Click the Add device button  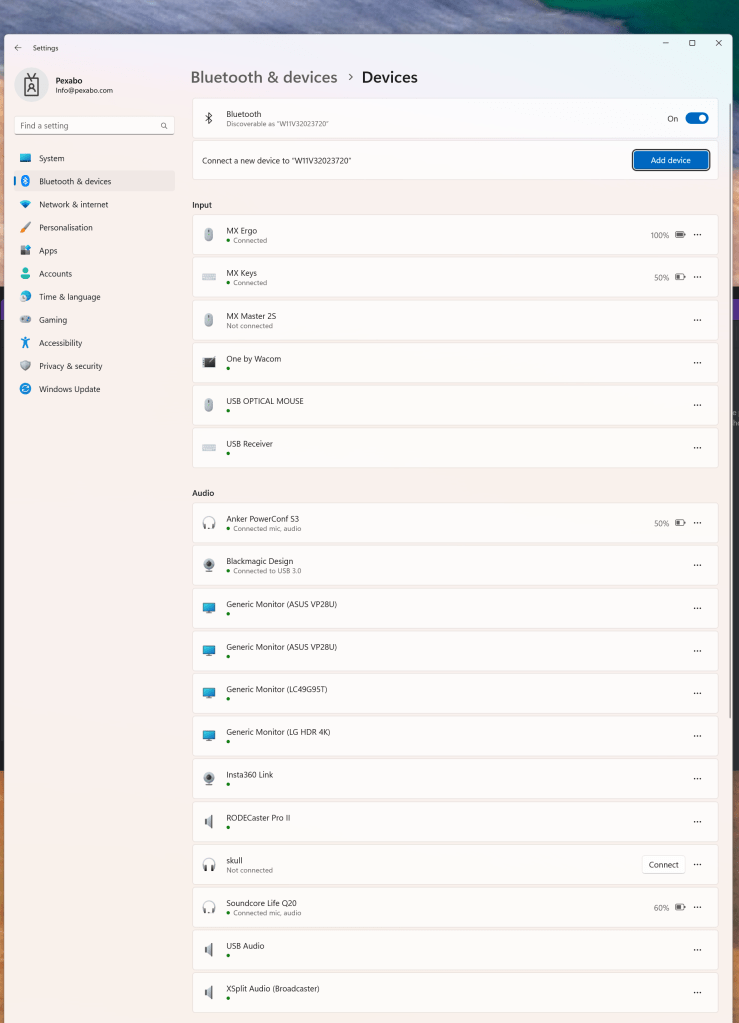click(671, 160)
